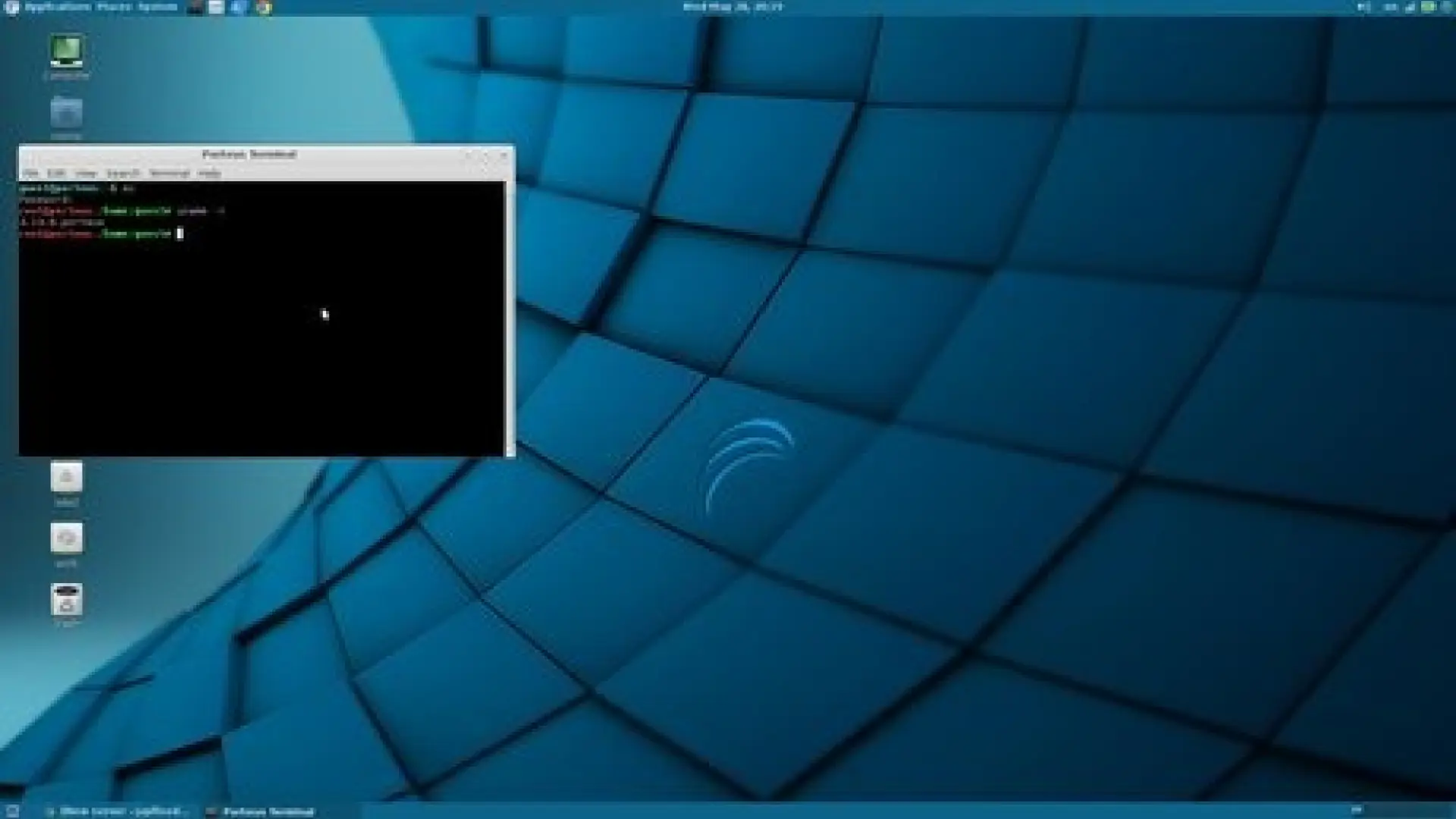Open the terminal's Help menu
Image resolution: width=1456 pixels, height=819 pixels.
pos(209,173)
